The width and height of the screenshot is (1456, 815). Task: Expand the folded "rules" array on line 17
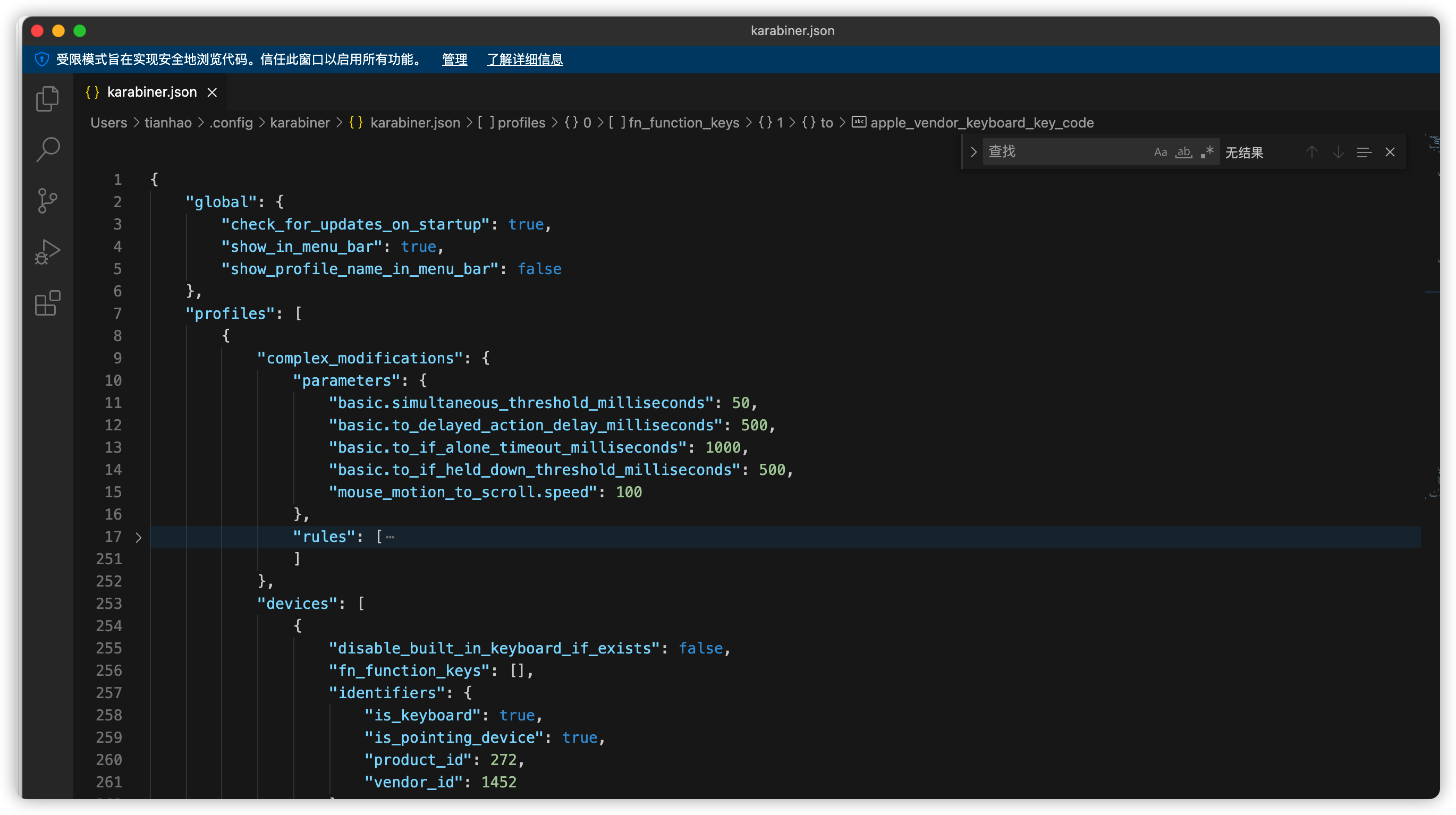pyautogui.click(x=139, y=537)
